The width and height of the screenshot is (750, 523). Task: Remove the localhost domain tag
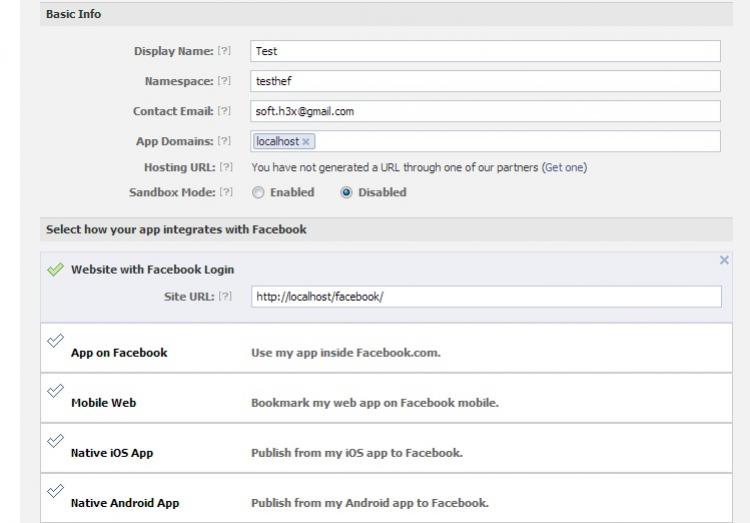tap(306, 142)
